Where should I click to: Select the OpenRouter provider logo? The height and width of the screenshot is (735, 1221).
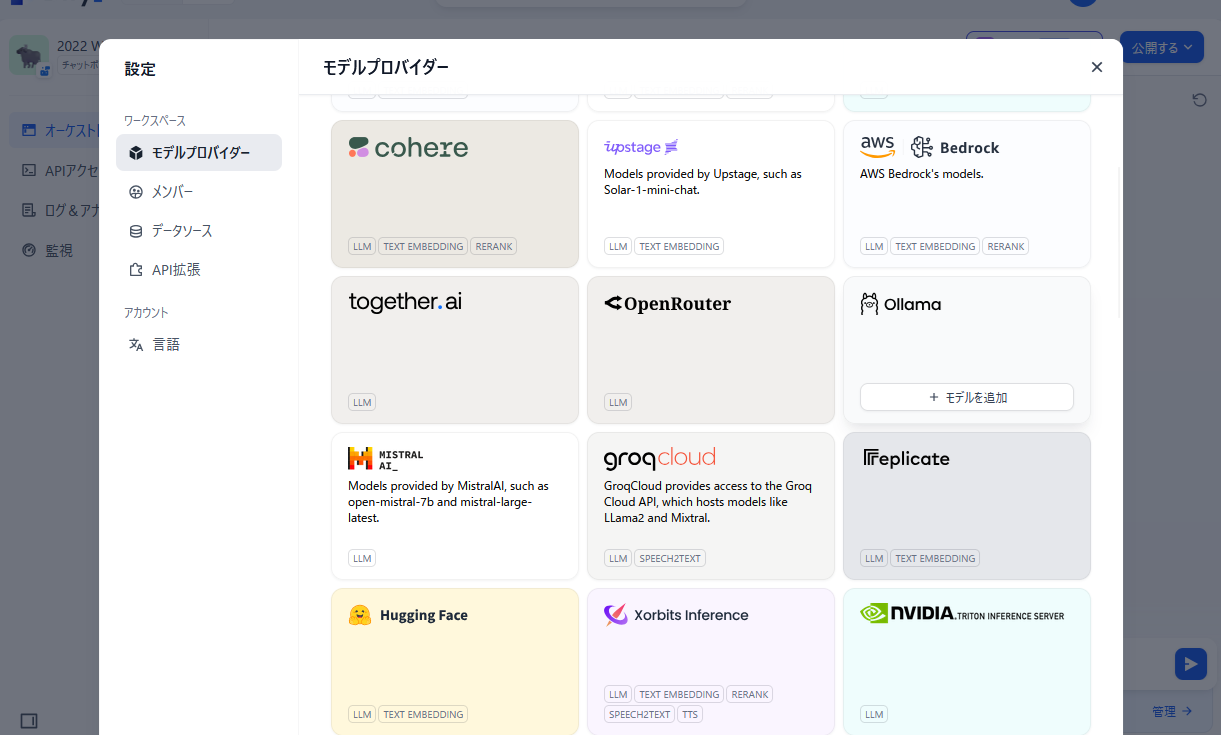click(668, 303)
